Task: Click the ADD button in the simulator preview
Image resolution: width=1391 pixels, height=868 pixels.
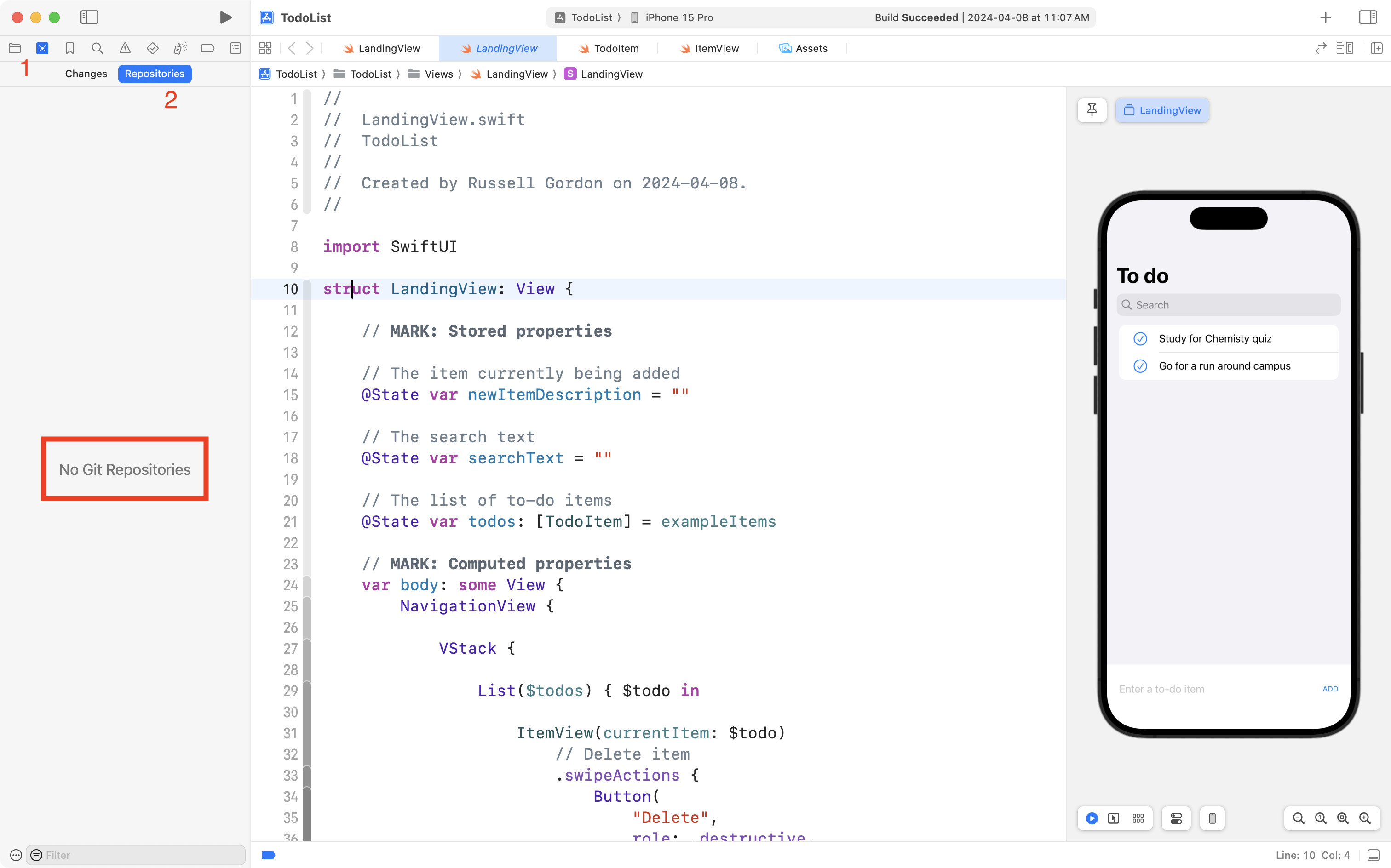Action: [1329, 689]
